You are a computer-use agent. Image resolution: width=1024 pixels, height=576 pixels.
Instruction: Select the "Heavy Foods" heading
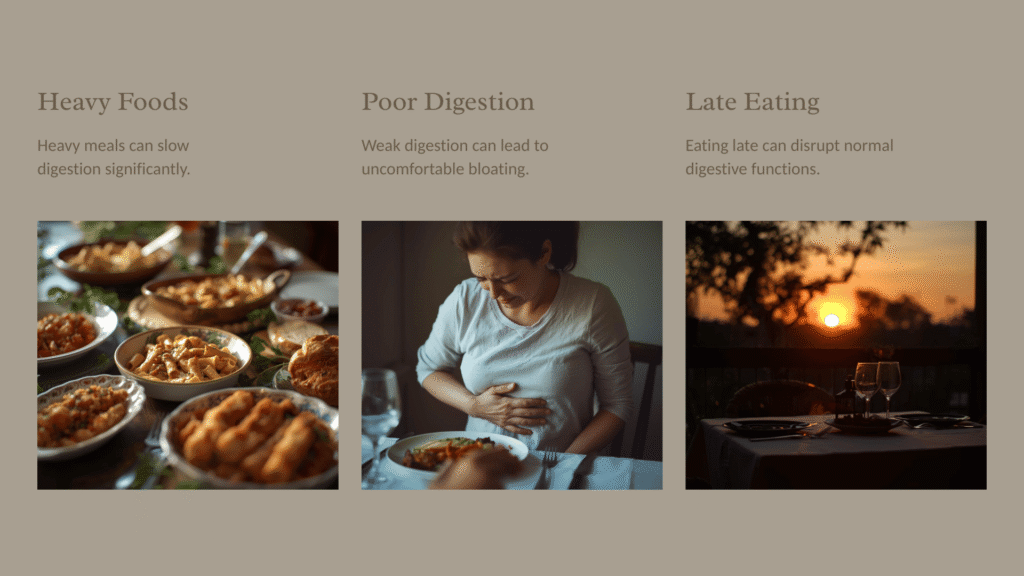click(112, 102)
